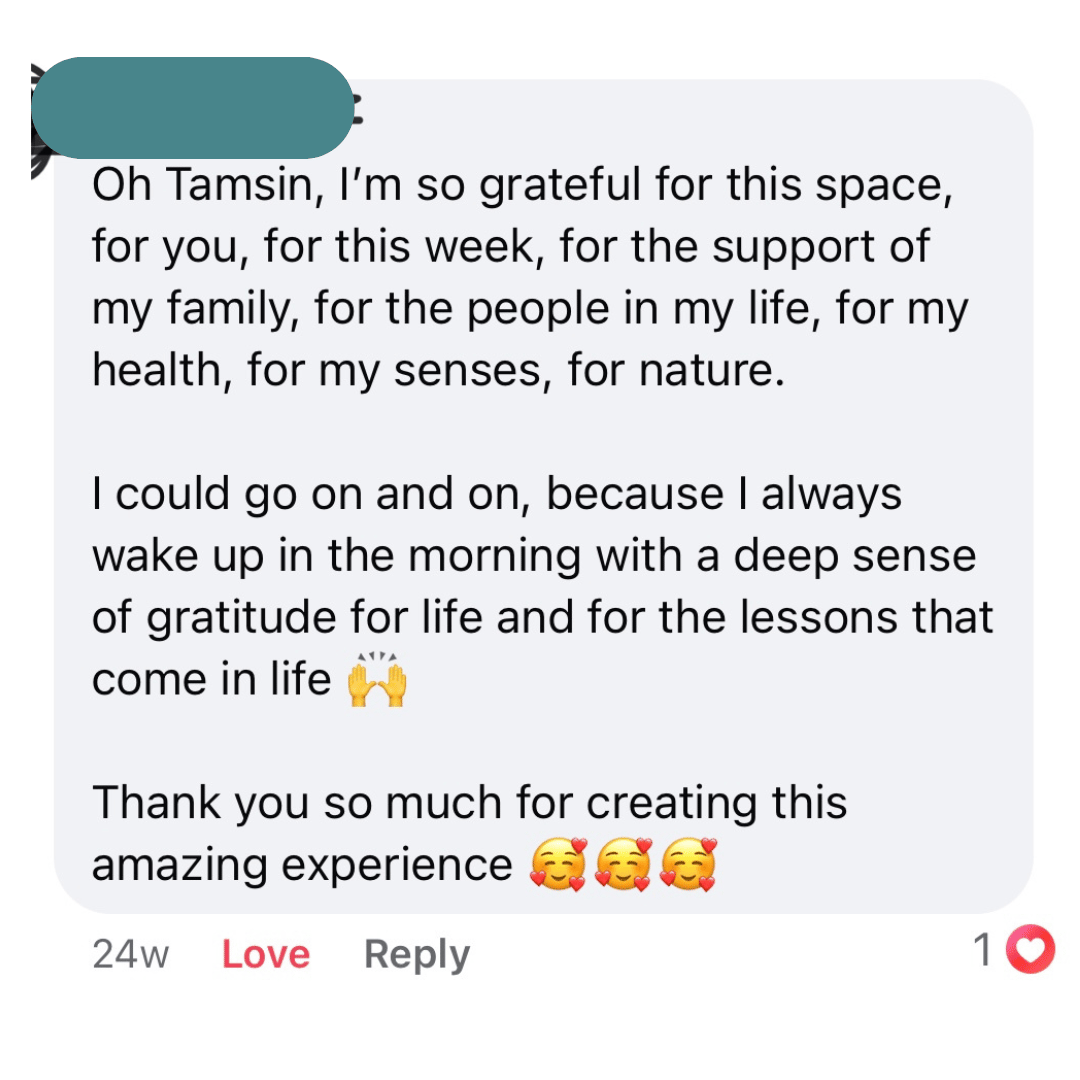Click the 'amazing experience' text

(x=302, y=865)
